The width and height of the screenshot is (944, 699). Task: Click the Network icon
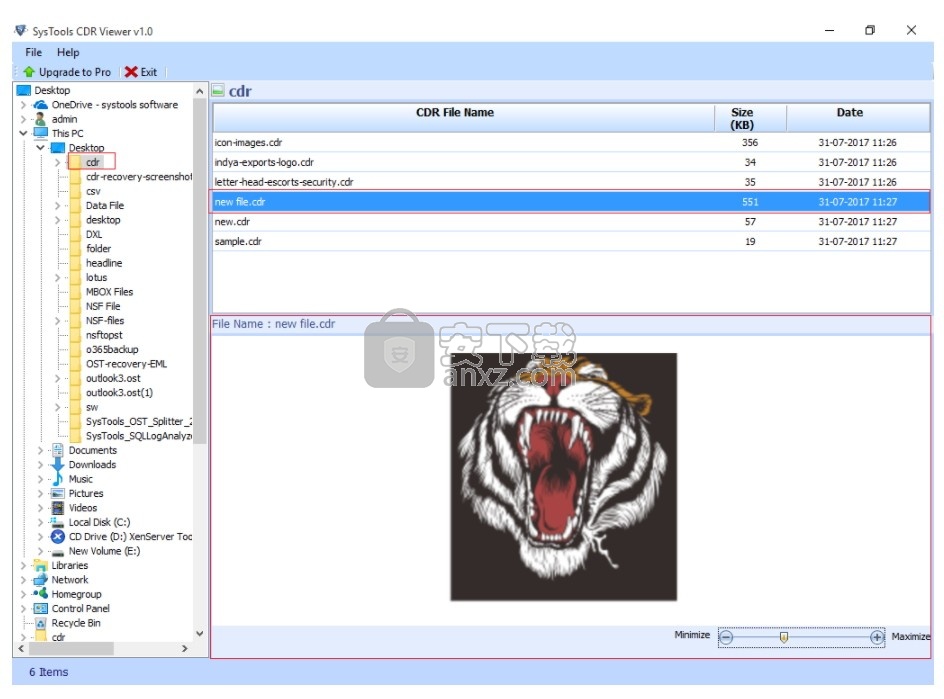(x=40, y=580)
